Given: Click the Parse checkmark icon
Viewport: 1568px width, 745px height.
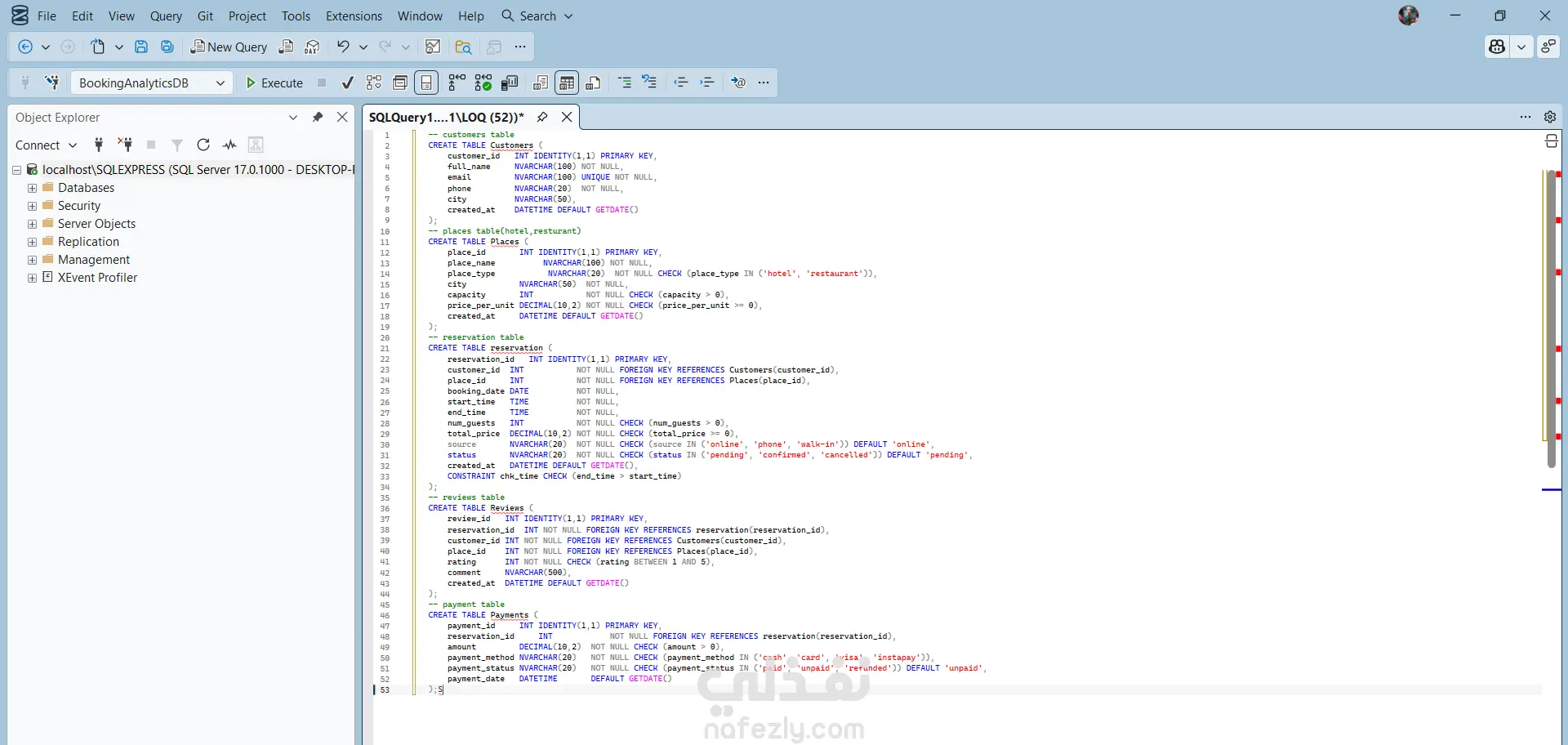Looking at the screenshot, I should [348, 83].
